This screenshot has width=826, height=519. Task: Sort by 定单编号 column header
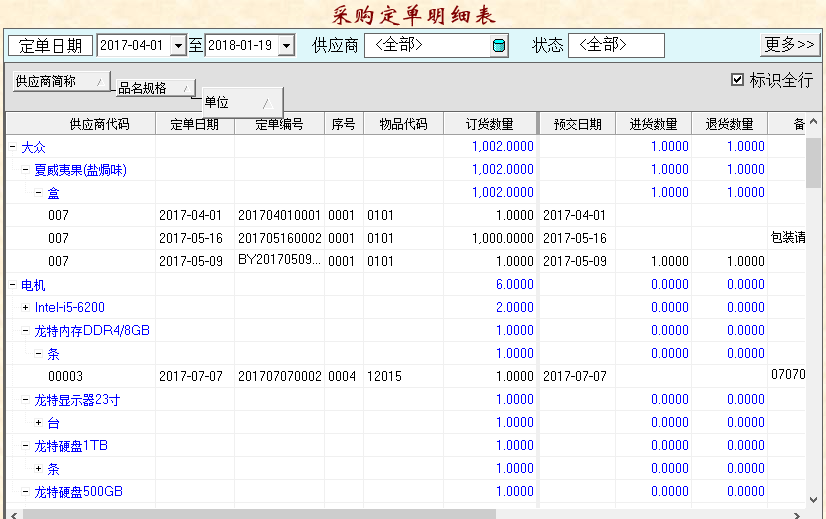[280, 124]
